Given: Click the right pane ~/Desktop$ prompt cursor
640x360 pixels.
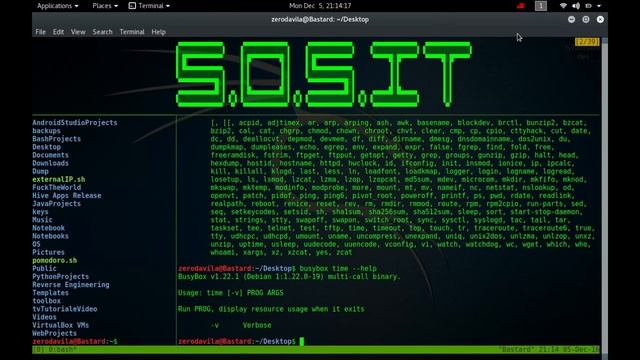Looking at the screenshot, I should tap(302, 341).
